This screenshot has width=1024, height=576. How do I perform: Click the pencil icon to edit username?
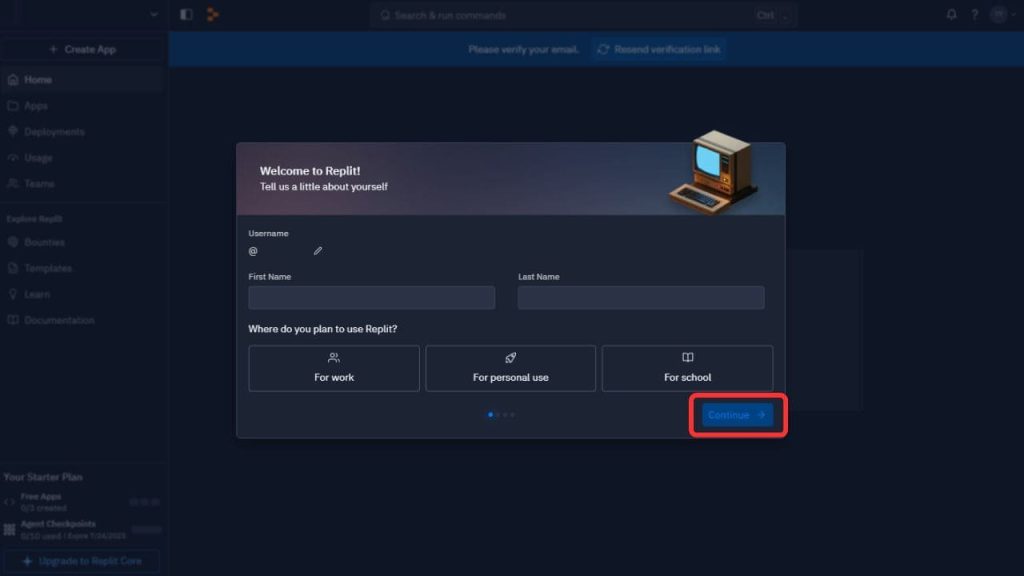tap(317, 251)
